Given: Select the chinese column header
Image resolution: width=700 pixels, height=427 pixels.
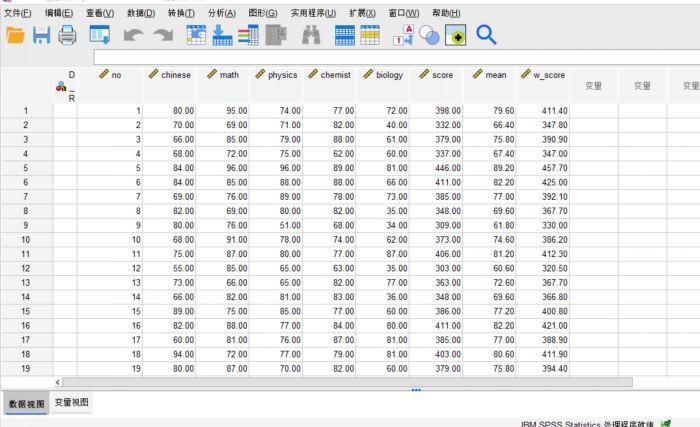Looking at the screenshot, I should pos(169,85).
